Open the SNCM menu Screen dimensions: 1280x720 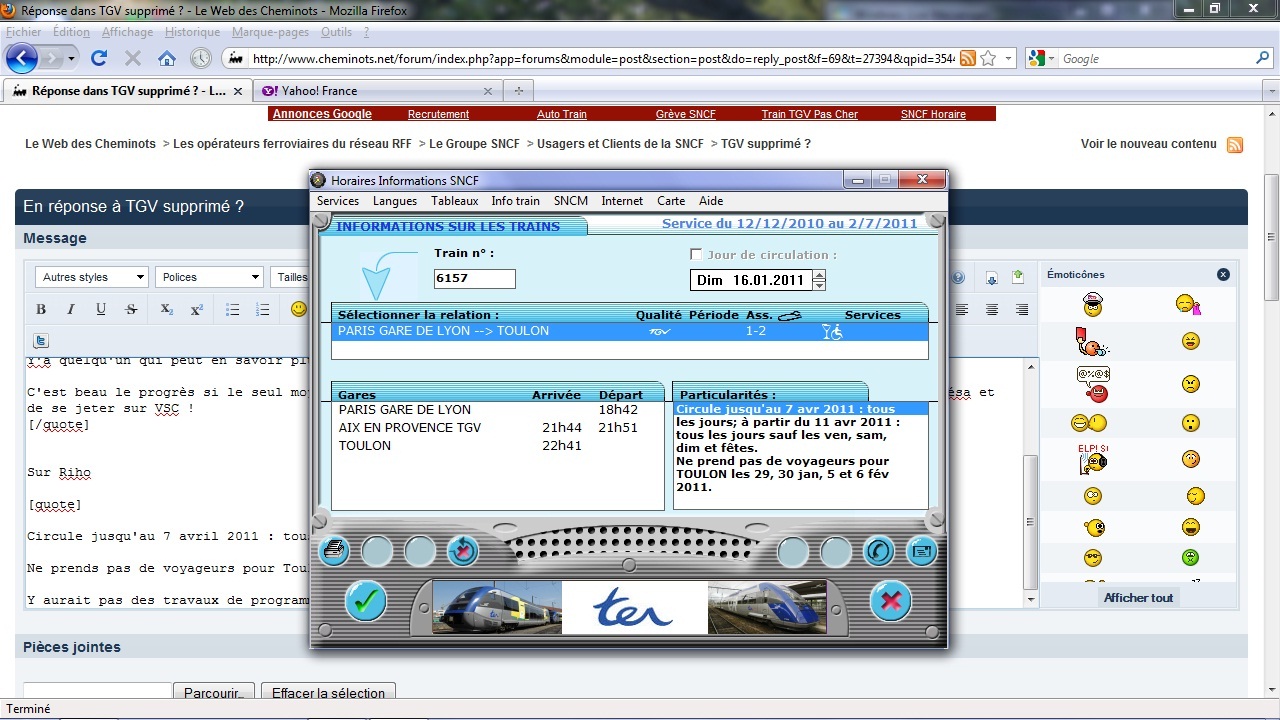coord(571,201)
